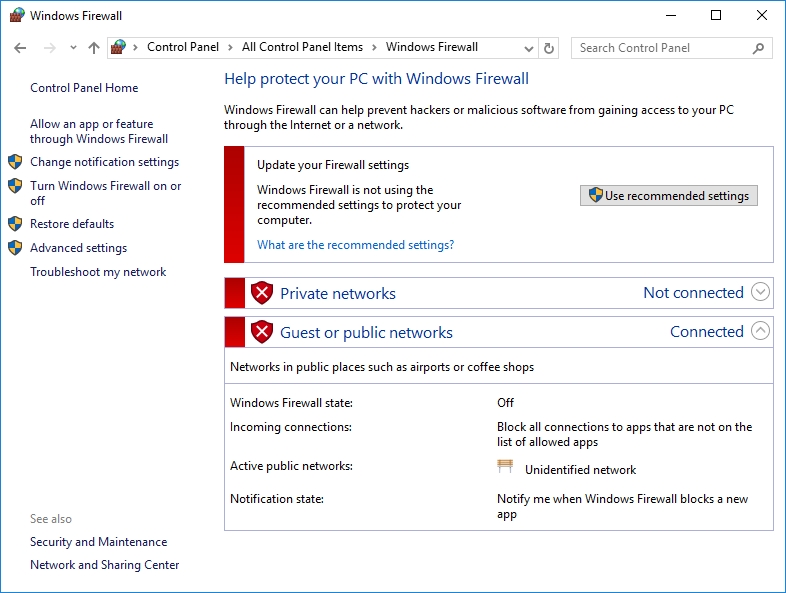This screenshot has width=786, height=593.
Task: Open Change notification settings
Action: coord(104,162)
